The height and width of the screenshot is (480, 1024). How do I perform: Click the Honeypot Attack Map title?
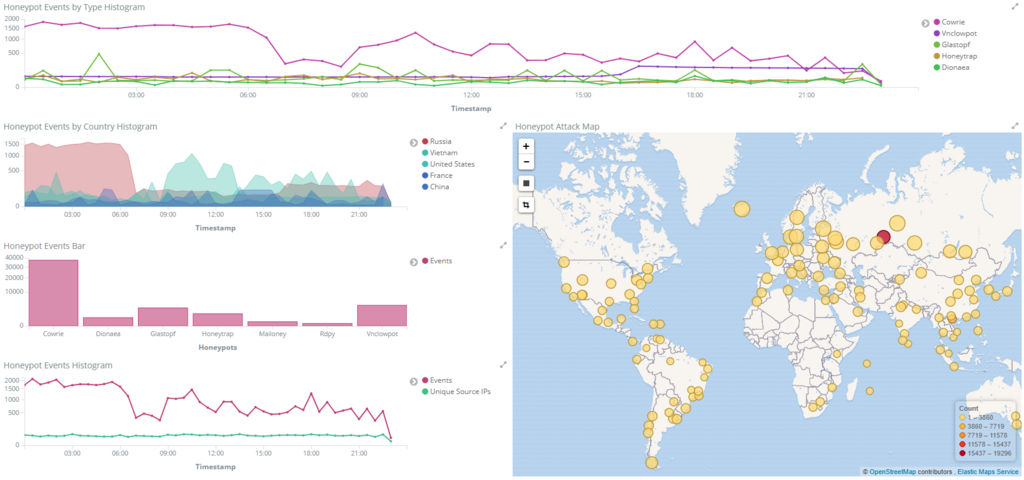(557, 126)
